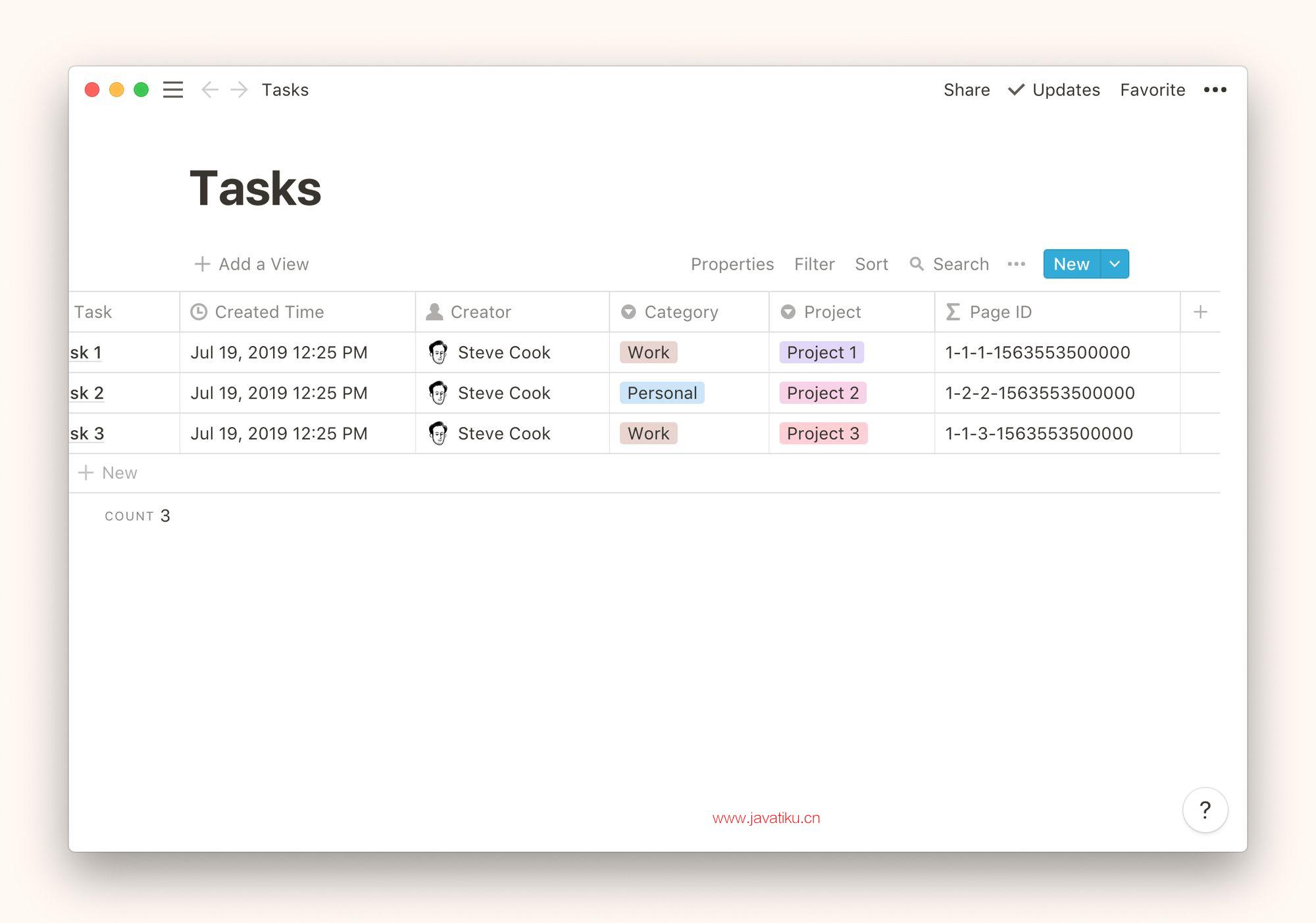The width and height of the screenshot is (1316, 923).
Task: Go forward with the right arrow
Action: coord(240,89)
